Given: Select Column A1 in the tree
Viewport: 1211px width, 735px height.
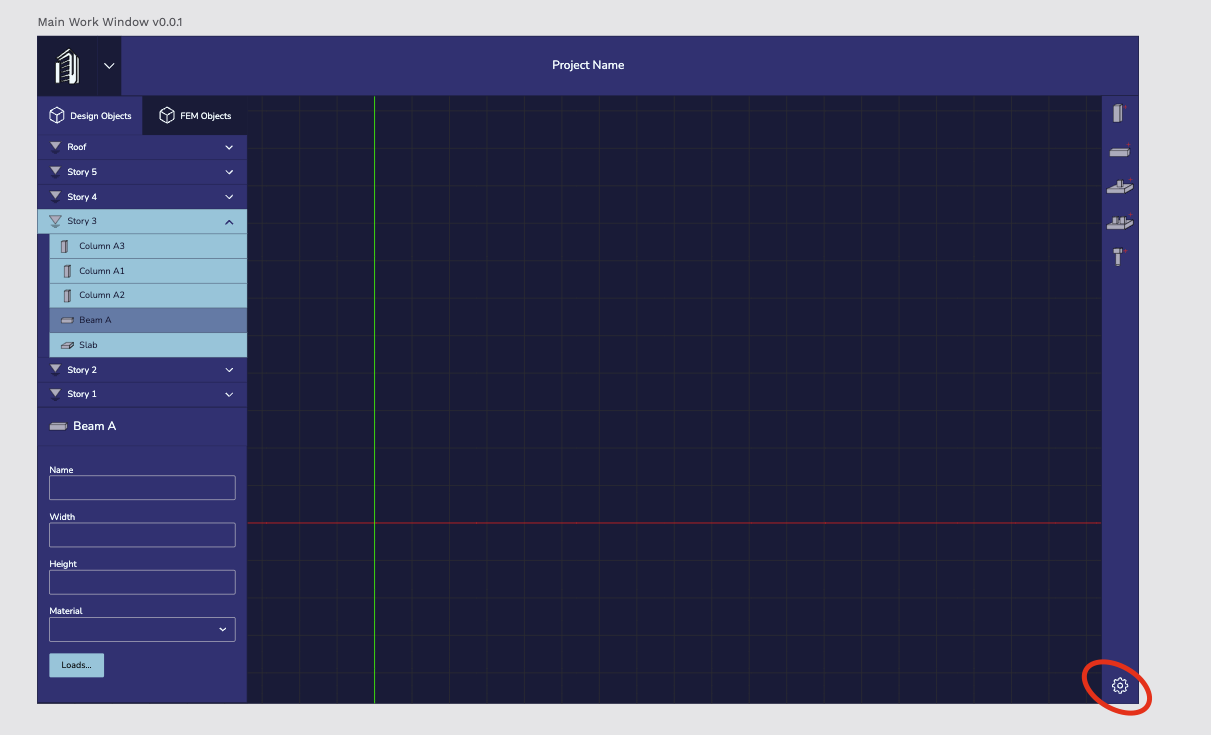Looking at the screenshot, I should pyautogui.click(x=148, y=271).
